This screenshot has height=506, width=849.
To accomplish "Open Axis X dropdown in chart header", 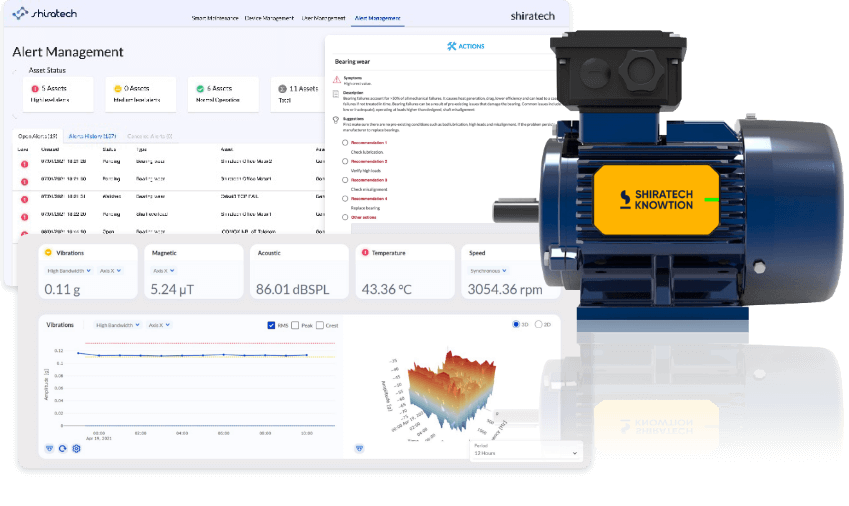I will [159, 325].
